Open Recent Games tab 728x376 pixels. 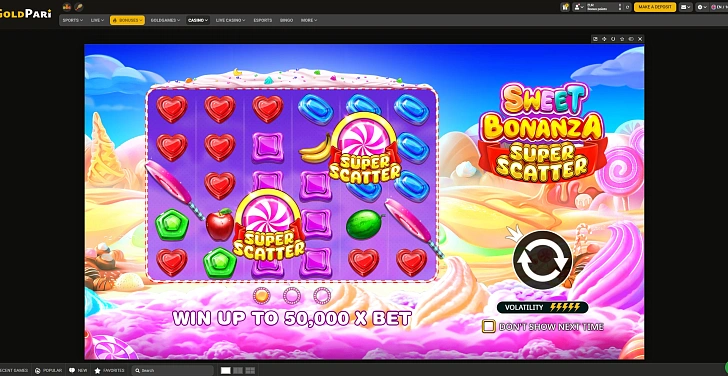(x=14, y=370)
